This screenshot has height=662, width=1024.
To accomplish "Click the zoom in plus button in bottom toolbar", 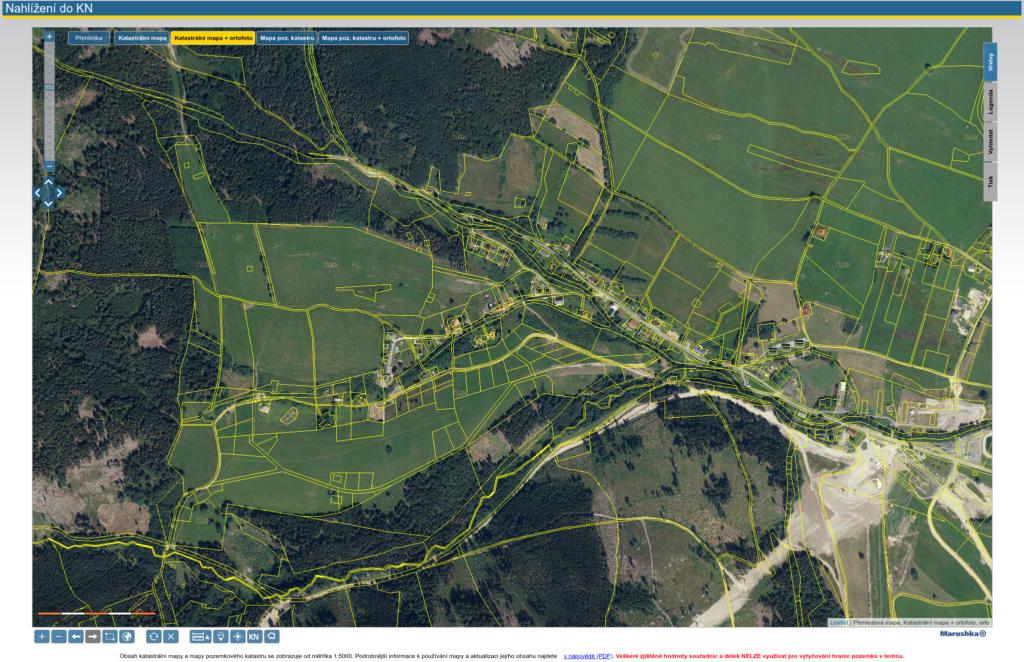I will coord(41,636).
